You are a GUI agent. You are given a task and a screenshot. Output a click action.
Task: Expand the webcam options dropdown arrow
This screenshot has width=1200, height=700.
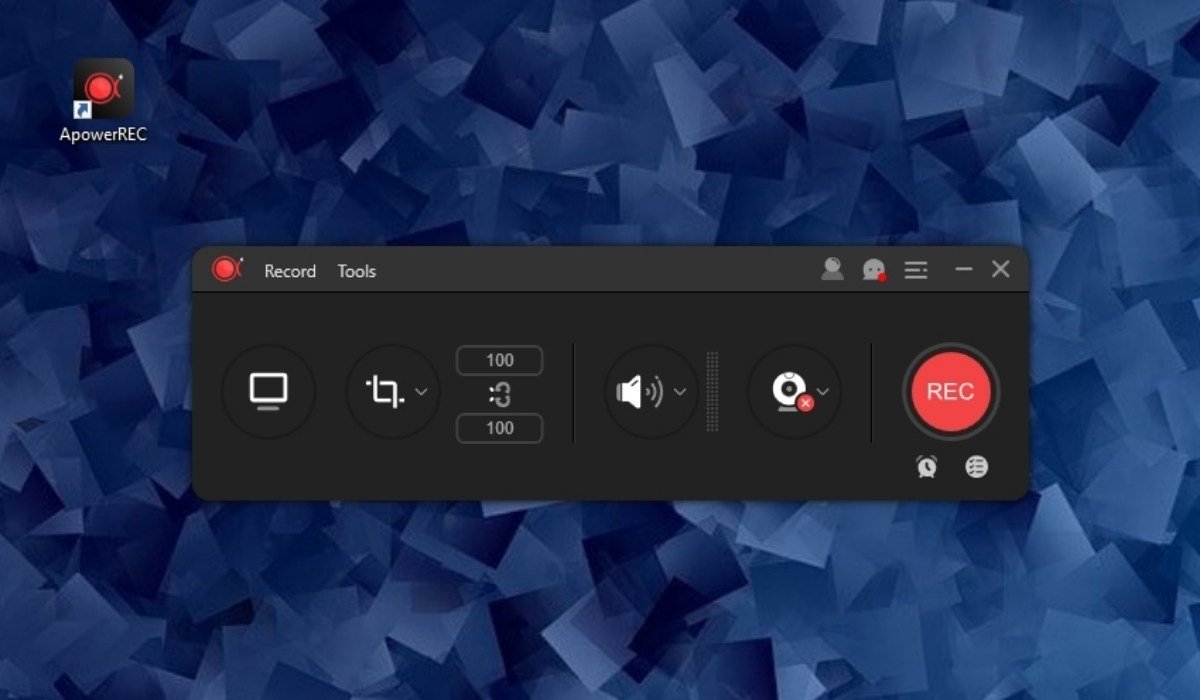tap(823, 391)
